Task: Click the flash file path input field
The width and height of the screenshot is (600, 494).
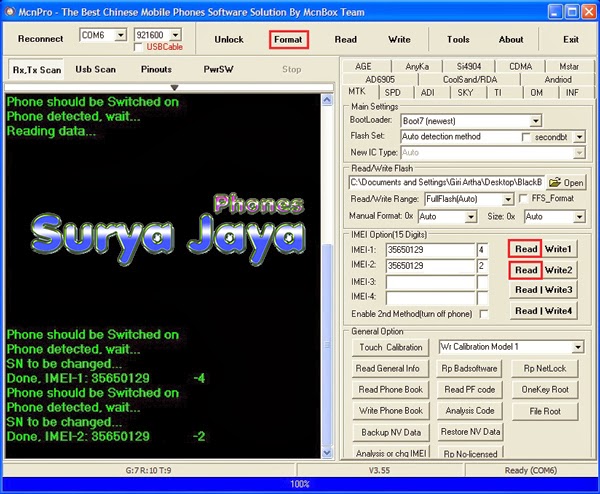Action: tap(446, 183)
